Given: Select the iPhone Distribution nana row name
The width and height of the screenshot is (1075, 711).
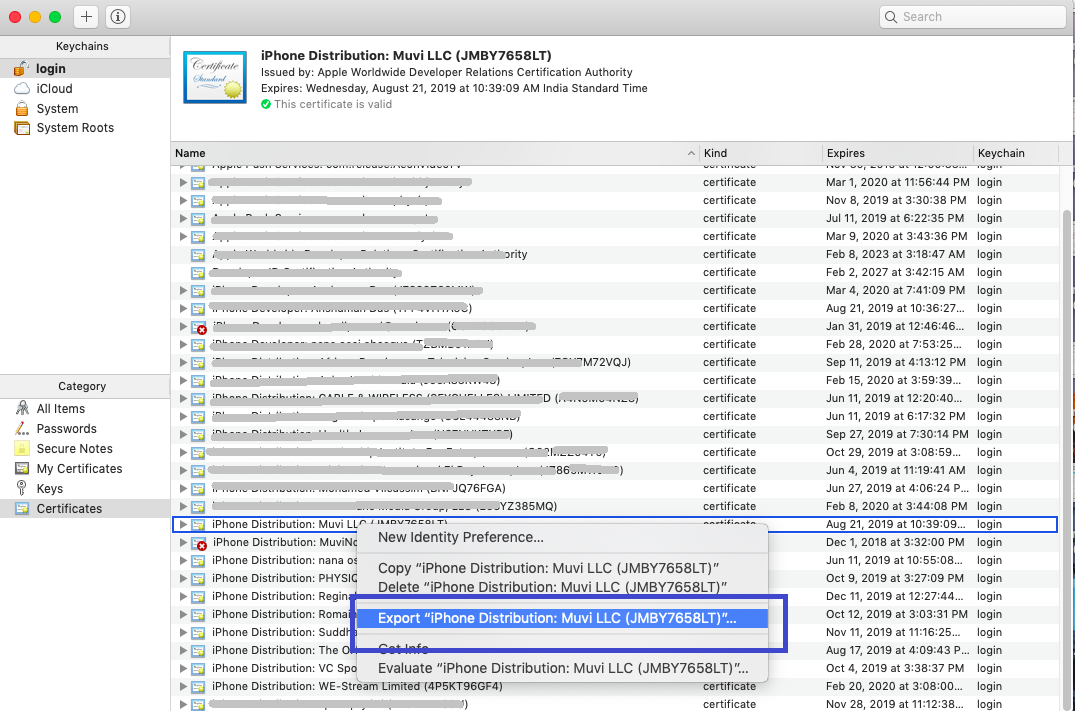Looking at the screenshot, I should (285, 560).
